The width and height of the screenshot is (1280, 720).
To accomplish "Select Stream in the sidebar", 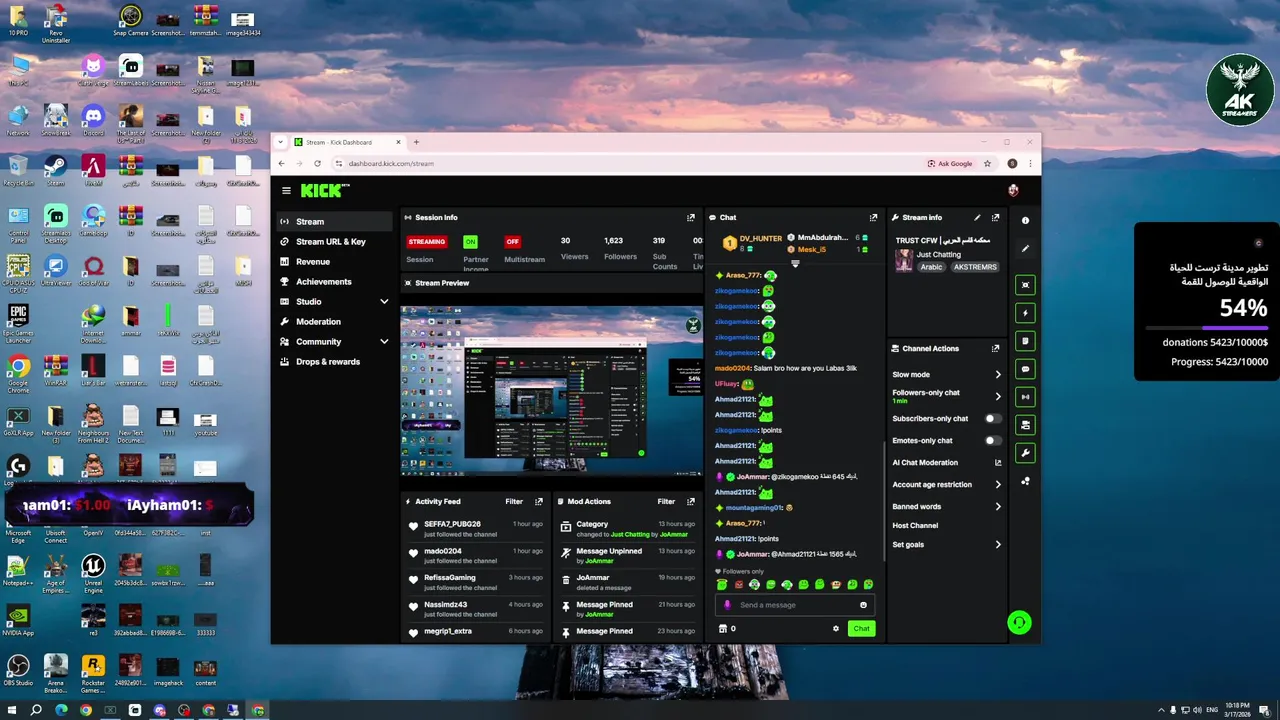I will click(x=334, y=222).
